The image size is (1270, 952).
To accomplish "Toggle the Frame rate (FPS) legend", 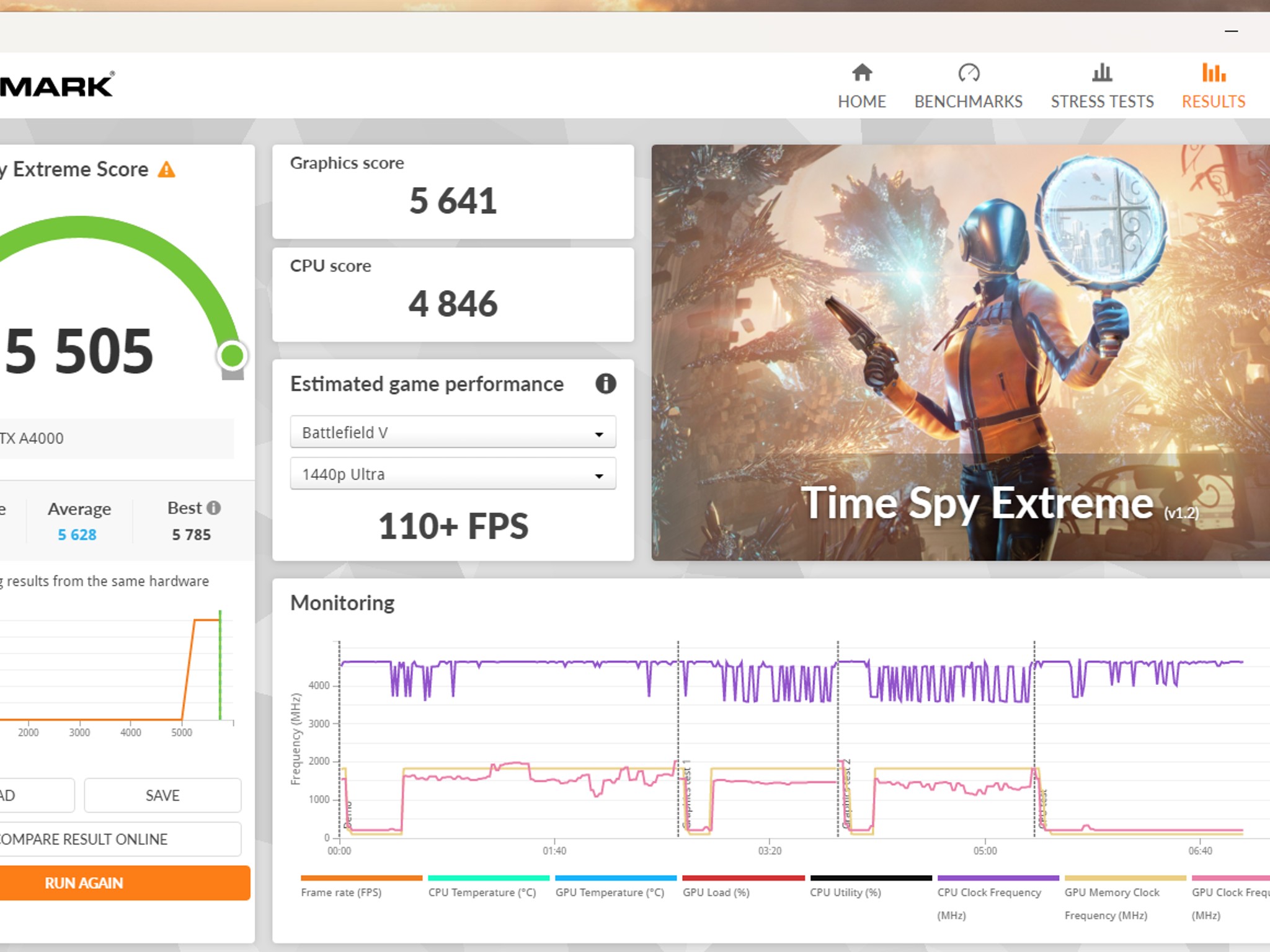I will [x=361, y=887].
